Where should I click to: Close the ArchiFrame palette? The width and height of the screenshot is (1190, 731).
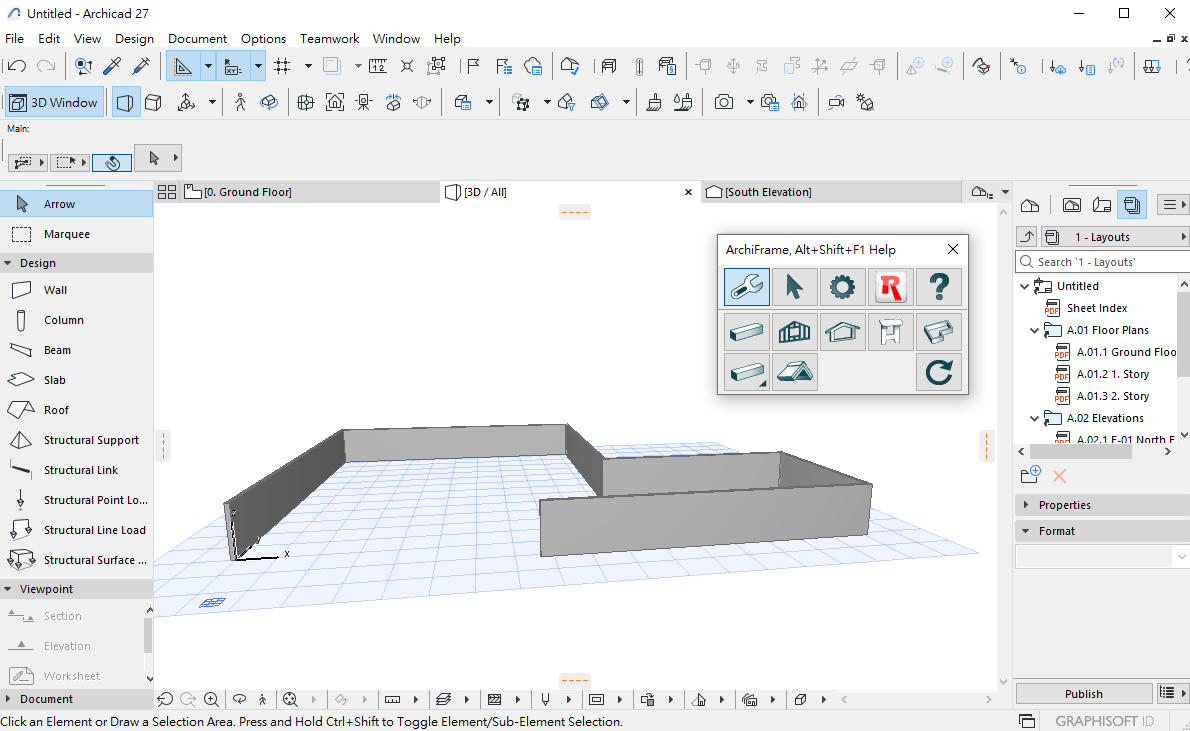953,249
